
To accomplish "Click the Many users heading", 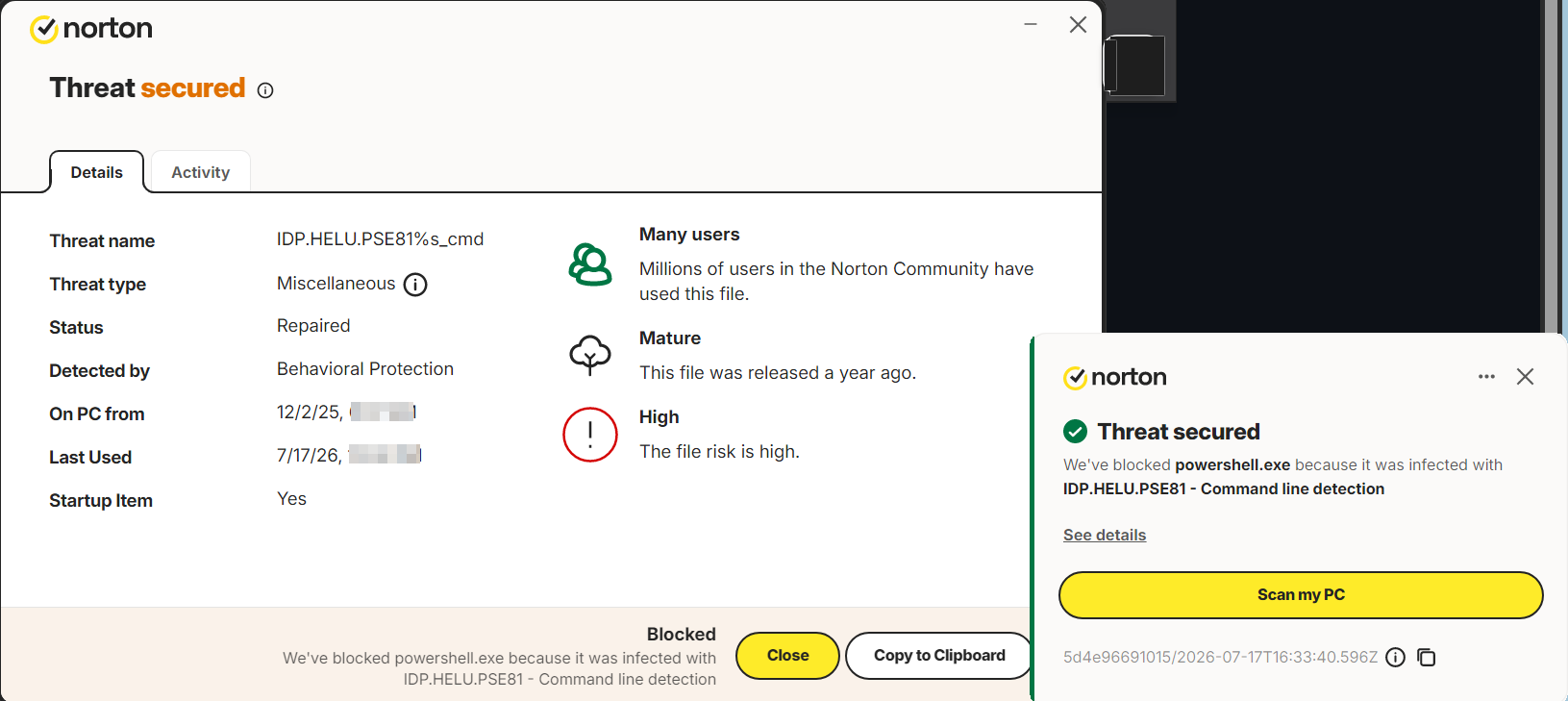I will [689, 235].
